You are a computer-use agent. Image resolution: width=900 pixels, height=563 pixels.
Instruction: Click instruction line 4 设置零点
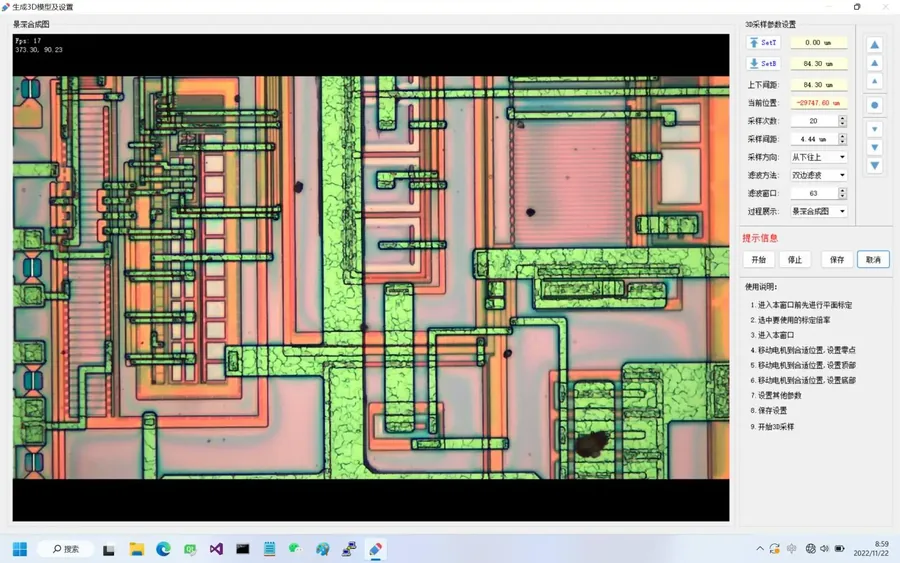[x=803, y=350]
